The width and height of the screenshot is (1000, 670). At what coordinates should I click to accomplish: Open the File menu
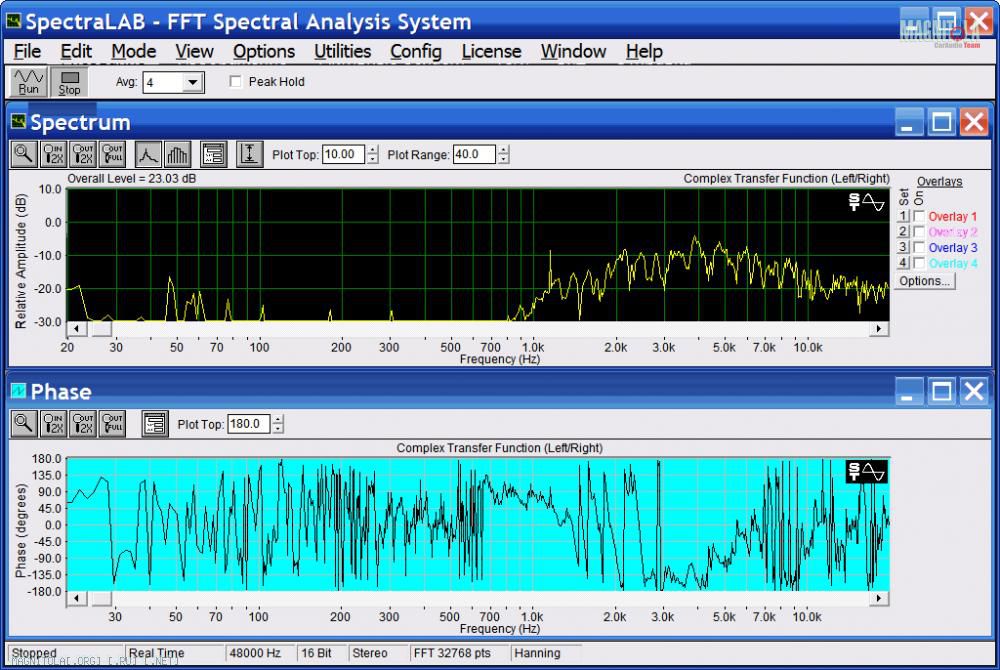(27, 51)
